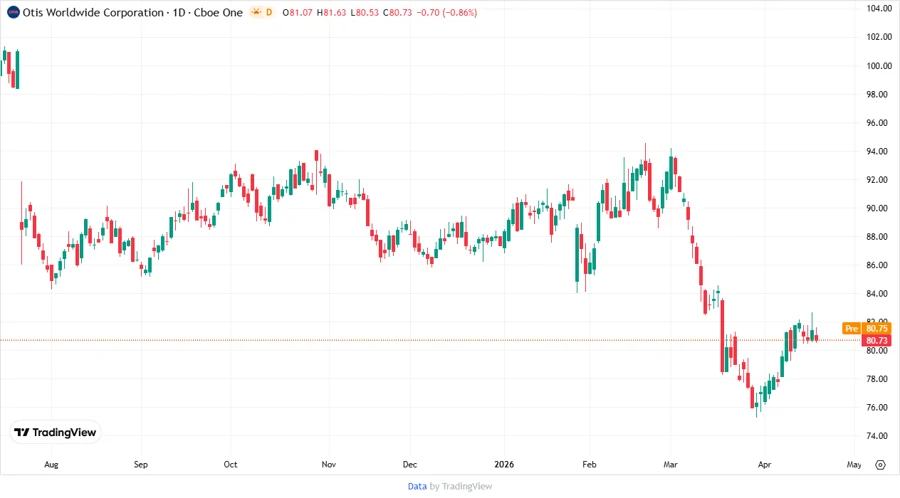
Task: Click the 84.00 price scale label
Action: [x=879, y=294]
